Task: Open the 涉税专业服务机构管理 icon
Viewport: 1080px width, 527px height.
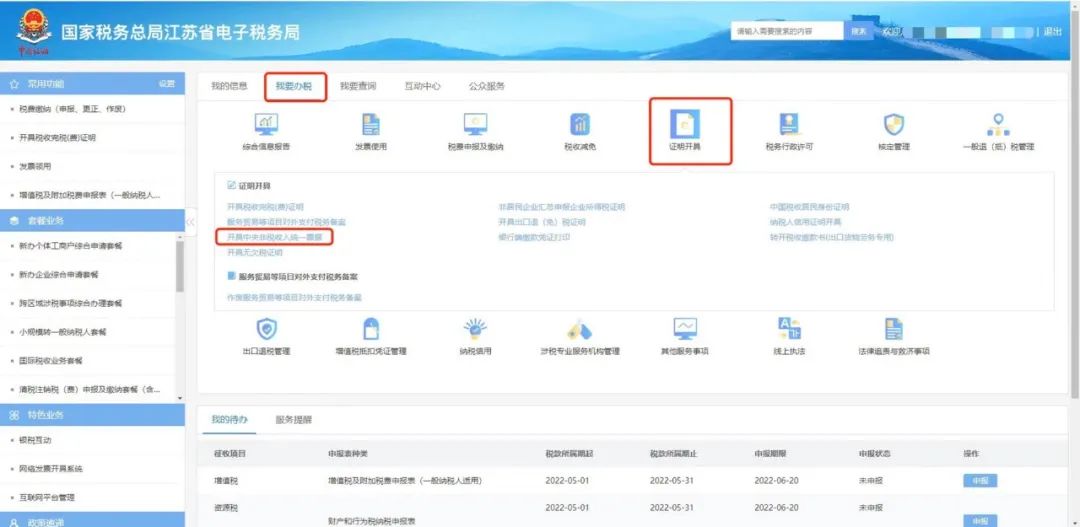Action: click(x=580, y=329)
